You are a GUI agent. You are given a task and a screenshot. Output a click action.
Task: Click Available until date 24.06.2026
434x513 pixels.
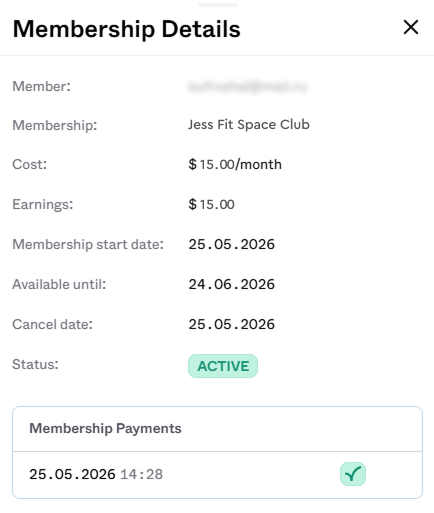tap(232, 284)
